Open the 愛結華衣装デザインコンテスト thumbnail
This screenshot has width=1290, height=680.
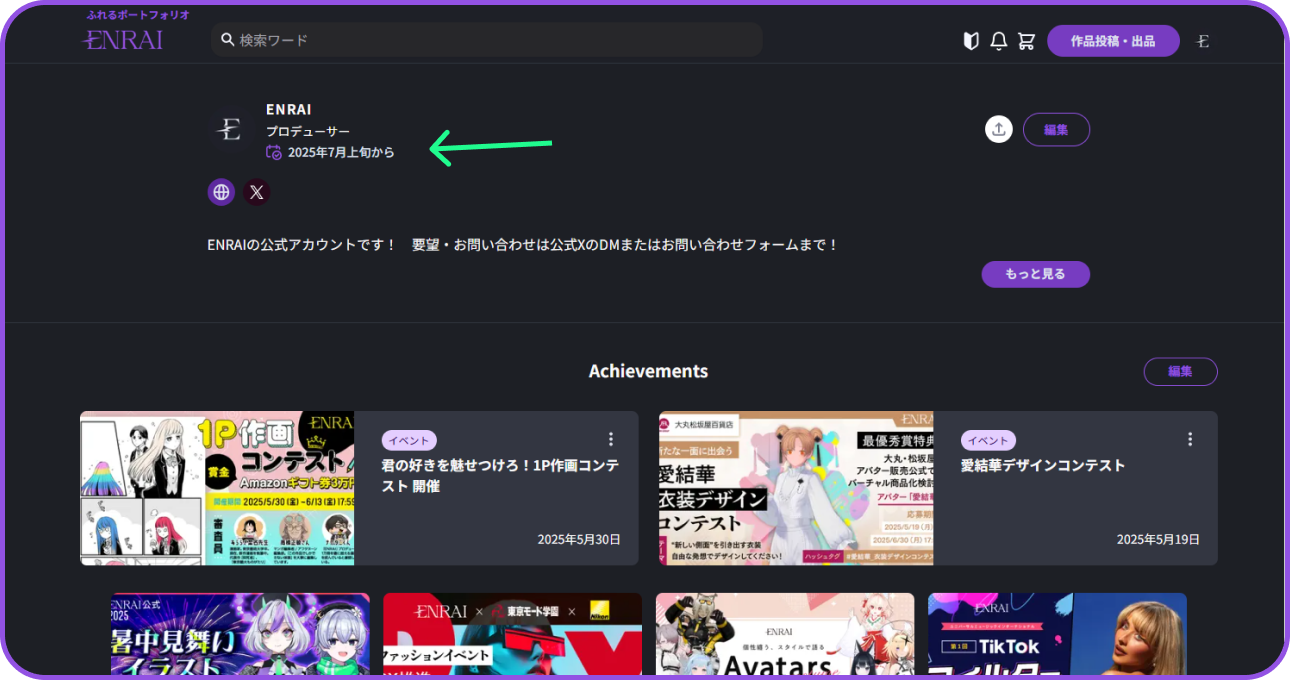coord(796,488)
